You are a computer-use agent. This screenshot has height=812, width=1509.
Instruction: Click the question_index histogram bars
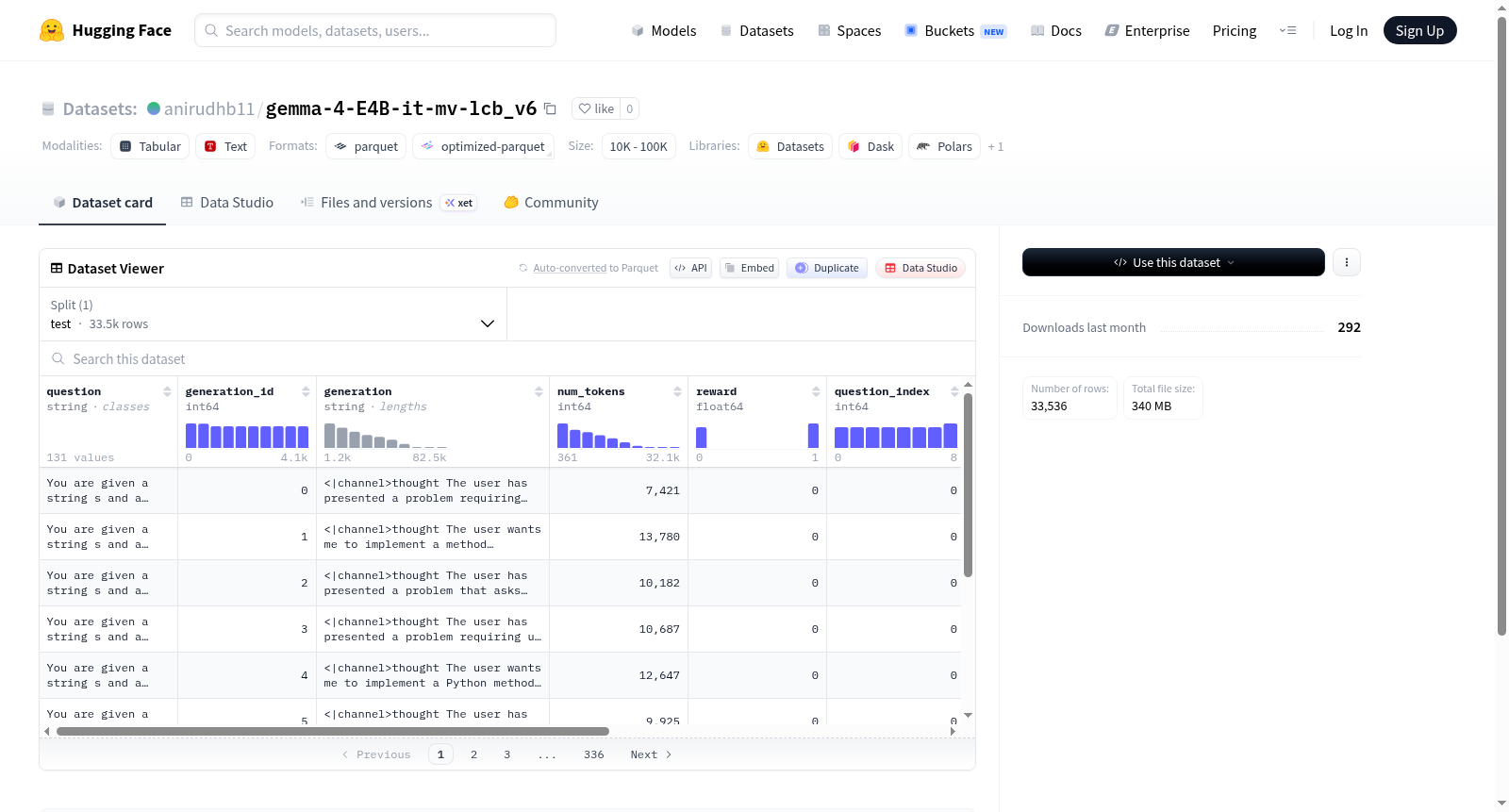click(x=896, y=436)
